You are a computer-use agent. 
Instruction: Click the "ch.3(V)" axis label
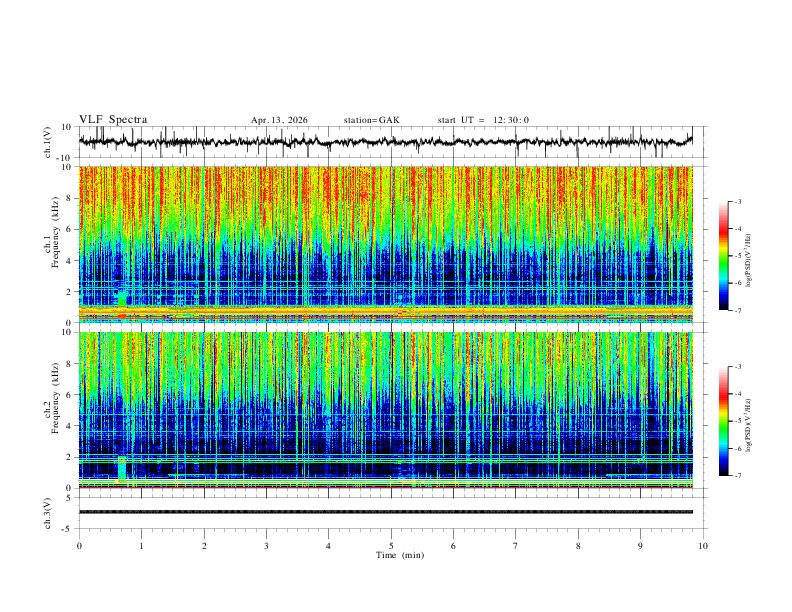[48, 514]
